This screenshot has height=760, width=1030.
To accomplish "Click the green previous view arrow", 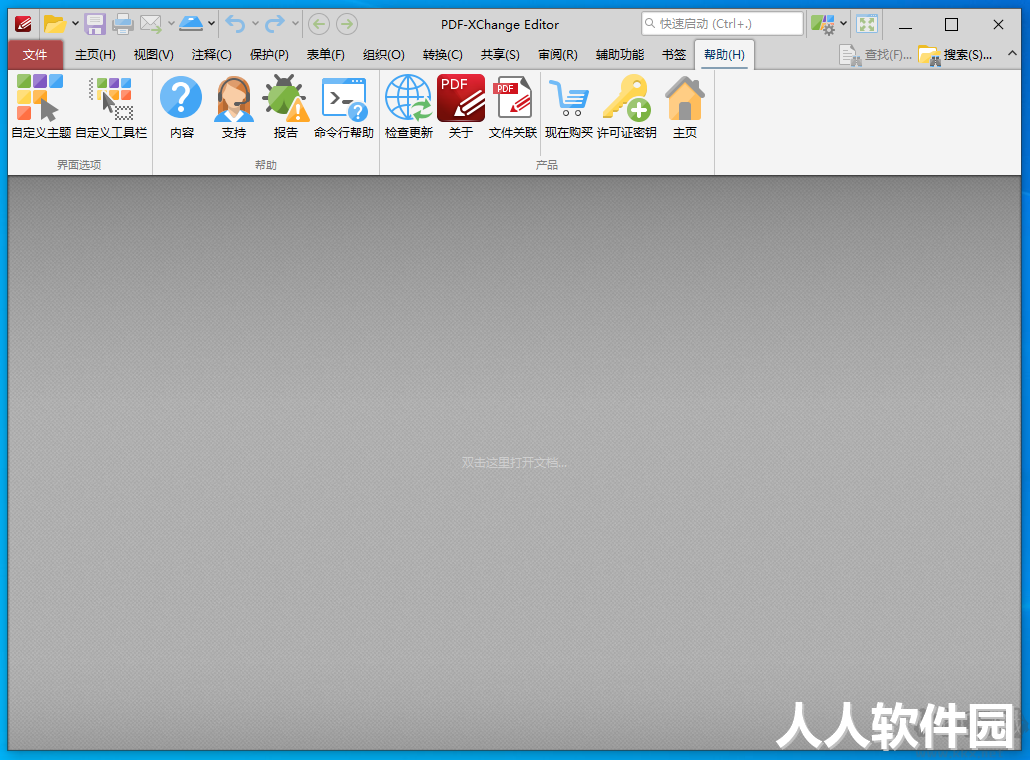I will (x=319, y=24).
